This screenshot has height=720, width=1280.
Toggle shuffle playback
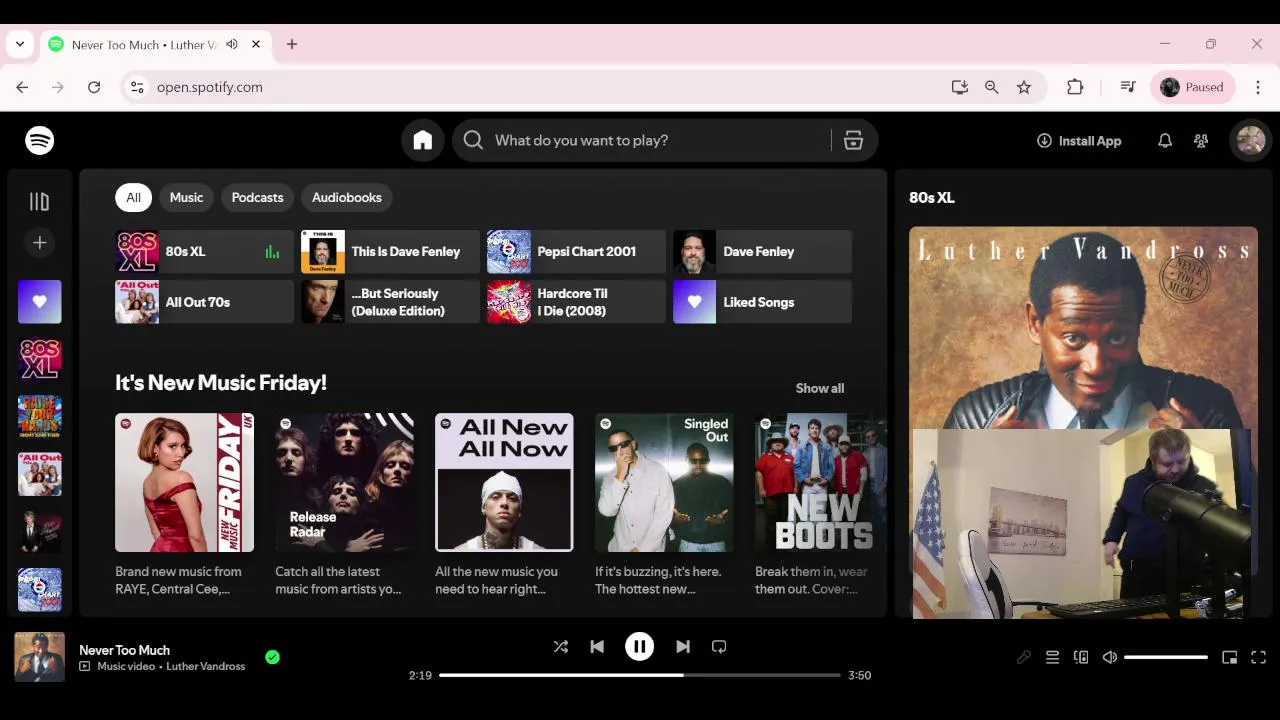pos(561,647)
